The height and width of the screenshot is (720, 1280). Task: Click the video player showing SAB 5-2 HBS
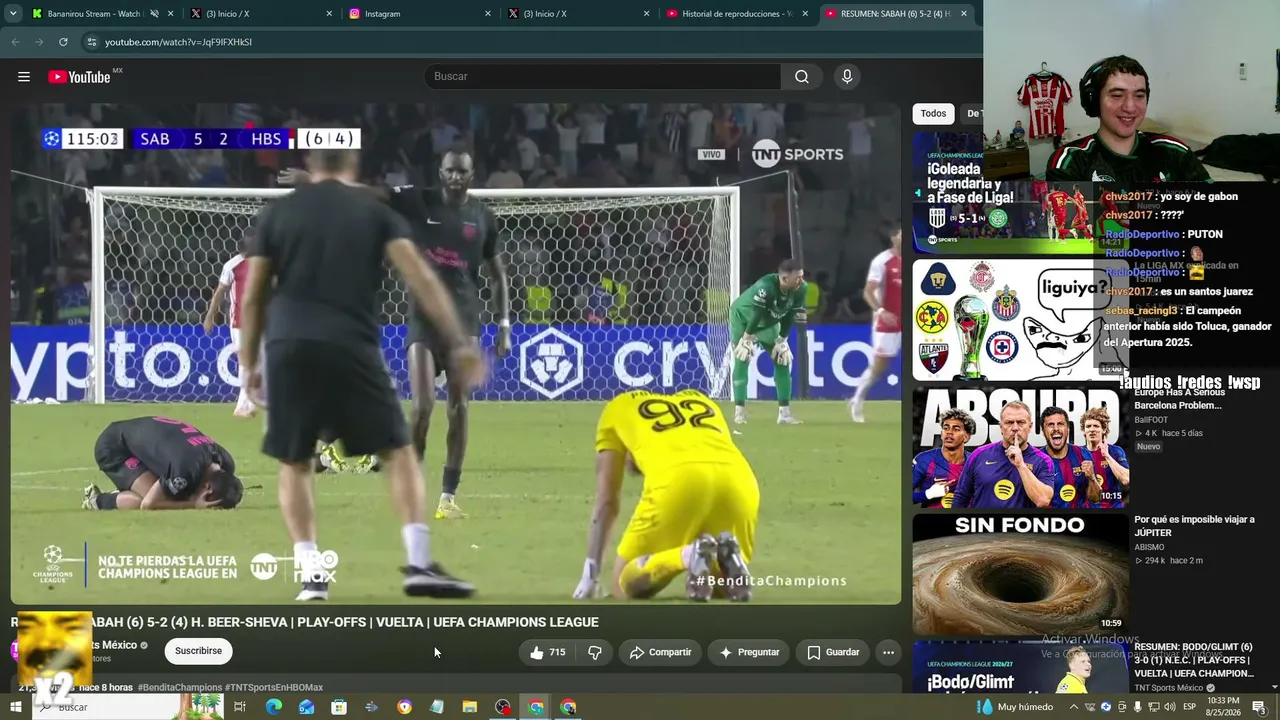point(456,354)
